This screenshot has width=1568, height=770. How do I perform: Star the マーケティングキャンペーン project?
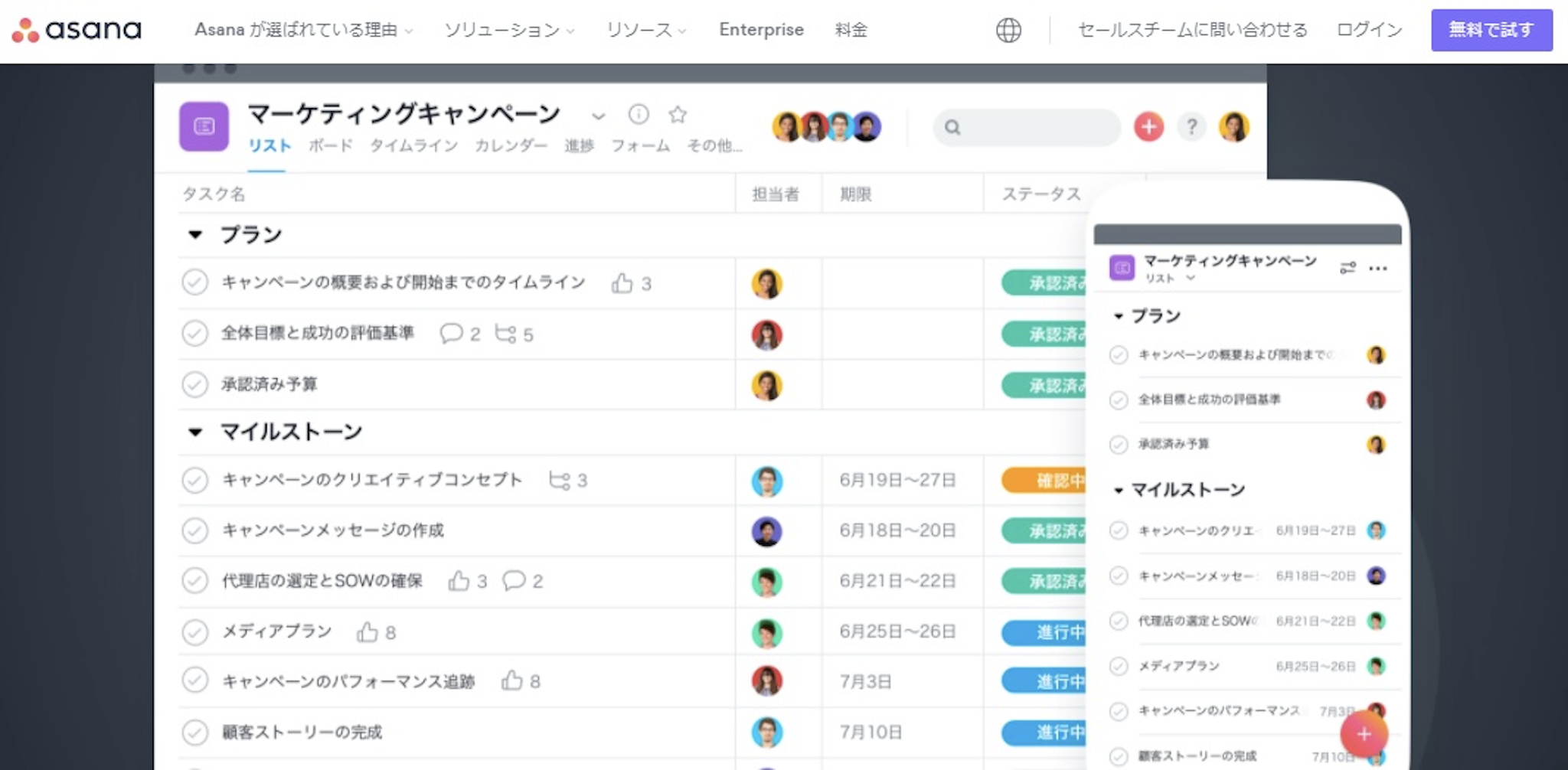point(678,115)
